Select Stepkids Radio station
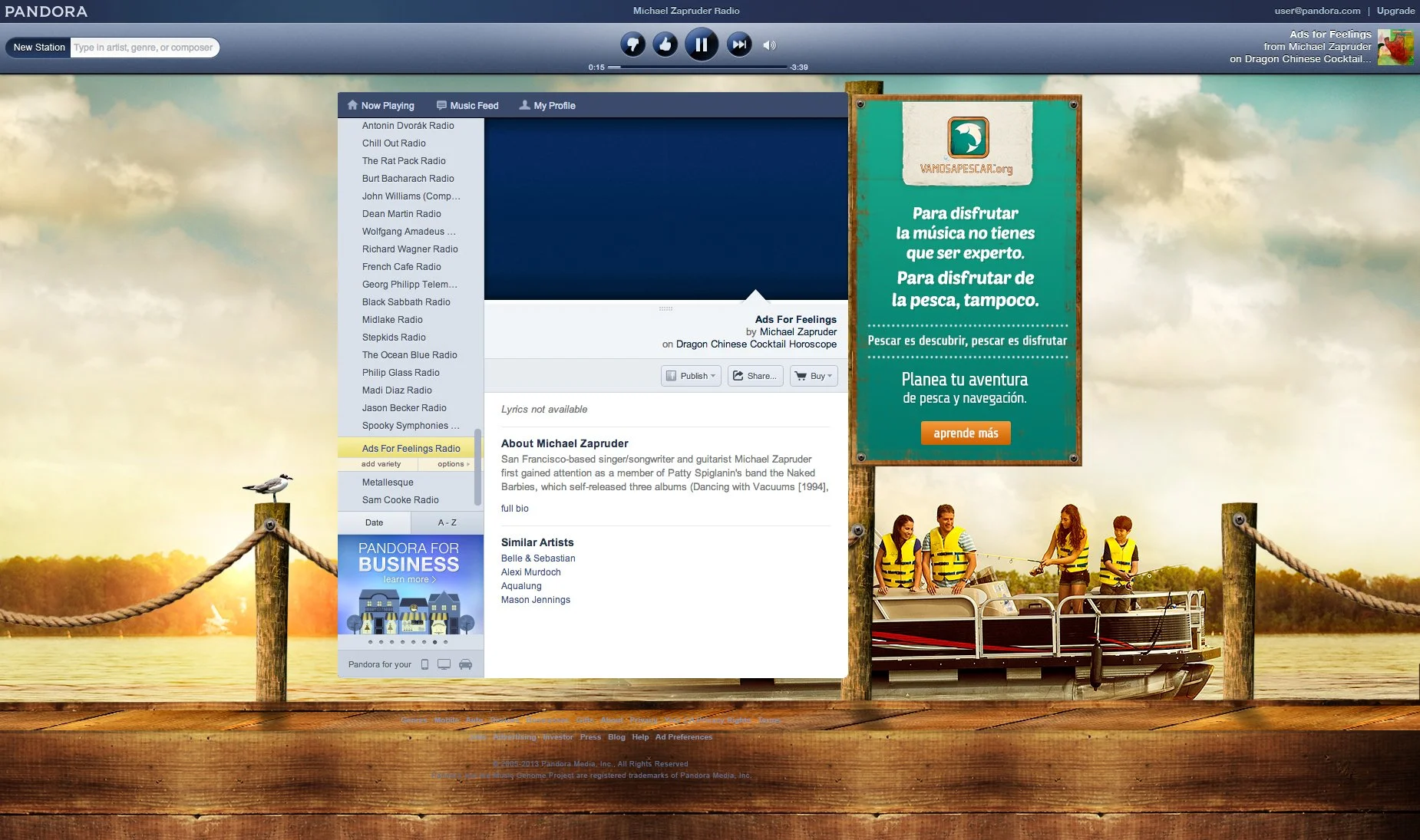1420x840 pixels. click(394, 338)
